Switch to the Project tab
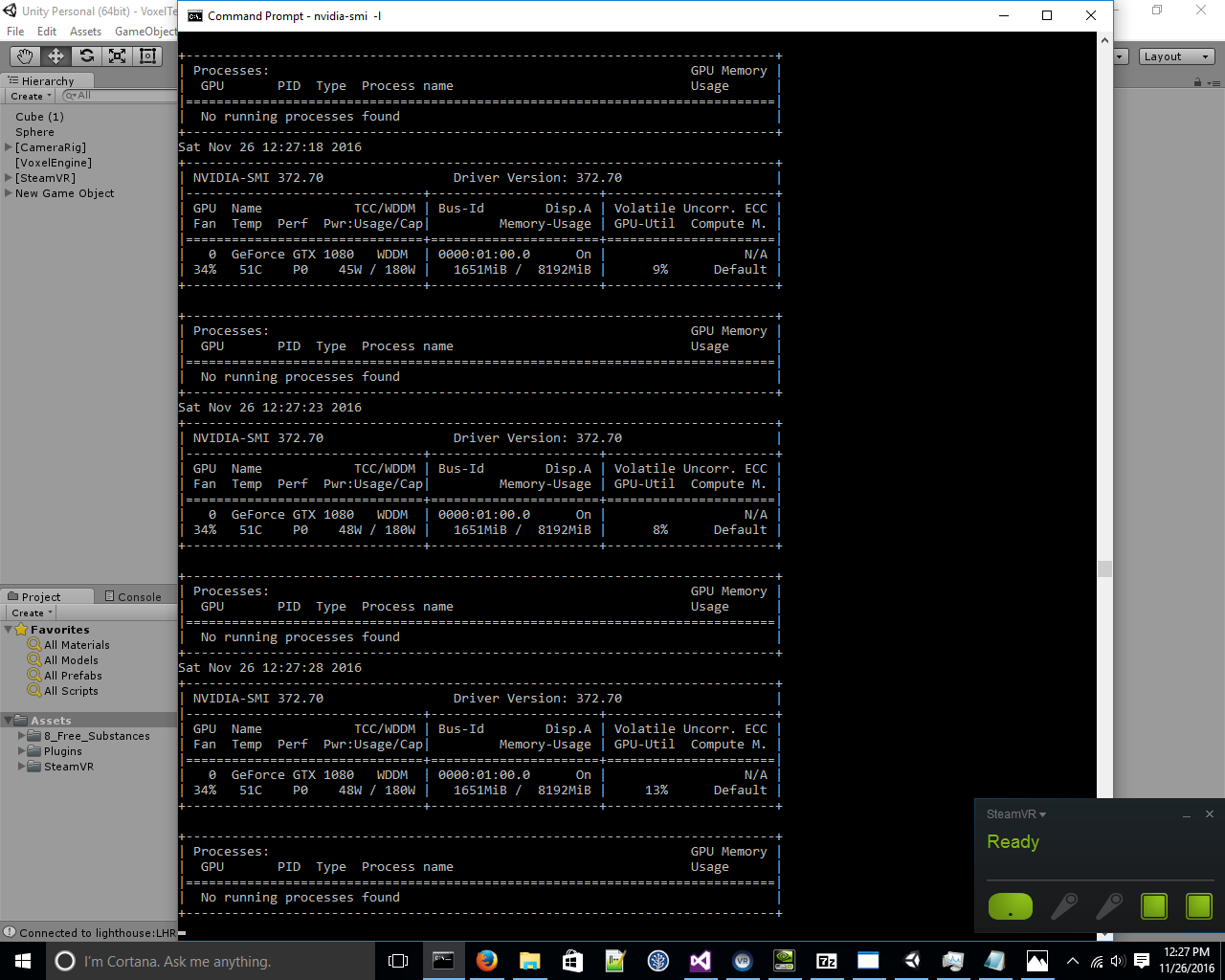 [46, 596]
